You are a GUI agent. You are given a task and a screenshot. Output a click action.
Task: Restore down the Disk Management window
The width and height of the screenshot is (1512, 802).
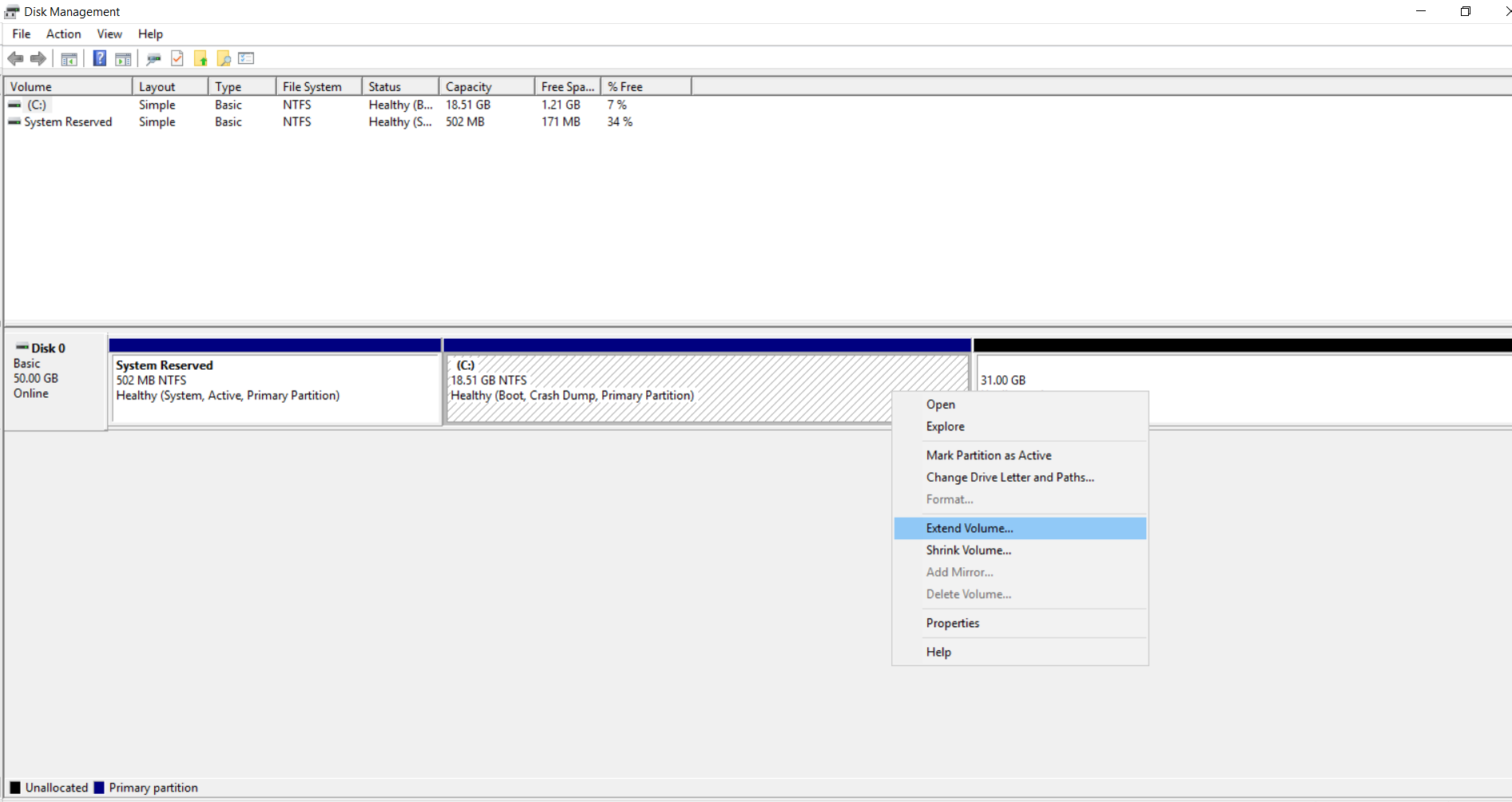[1466, 11]
